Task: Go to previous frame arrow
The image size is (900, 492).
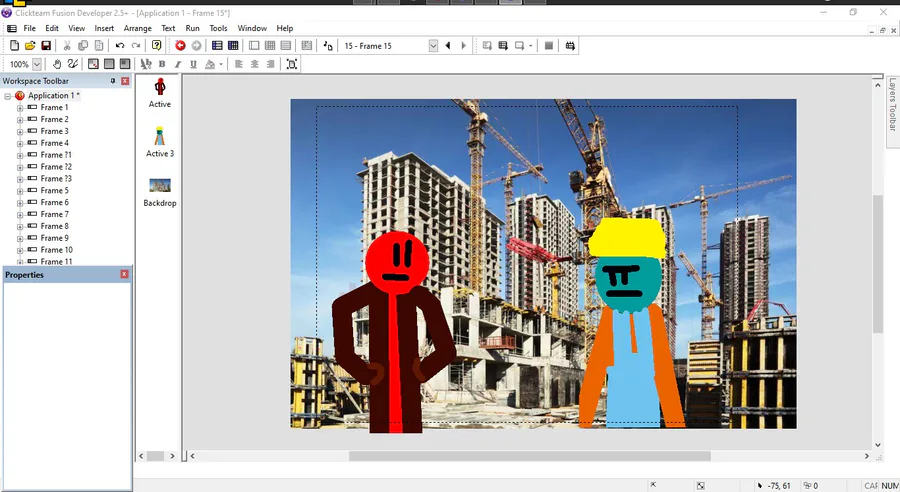Action: pos(448,45)
